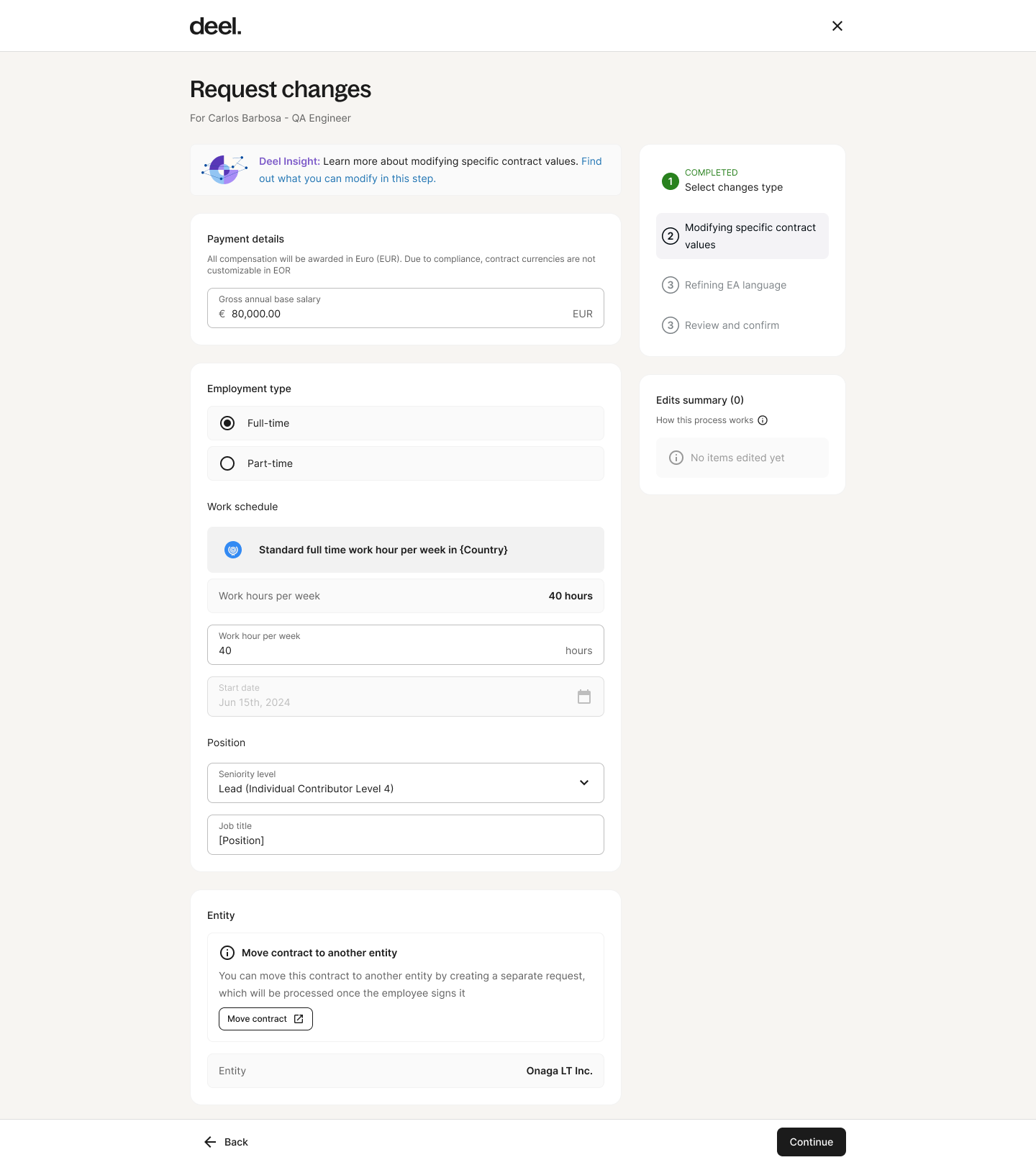This screenshot has width=1036, height=1165.
Task: Open the Start date calendar icon
Action: pos(584,697)
